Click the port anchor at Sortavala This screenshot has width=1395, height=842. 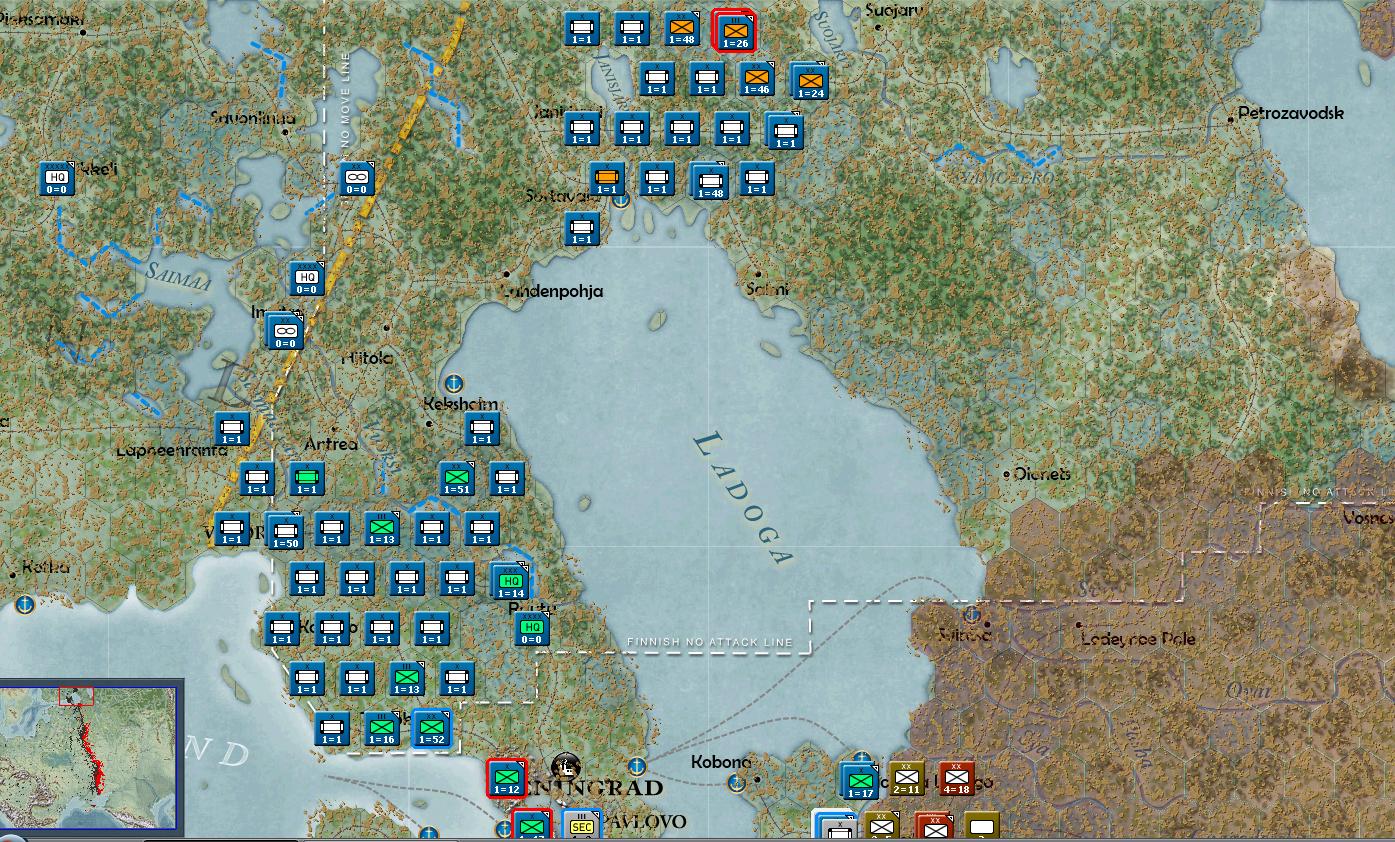(621, 199)
